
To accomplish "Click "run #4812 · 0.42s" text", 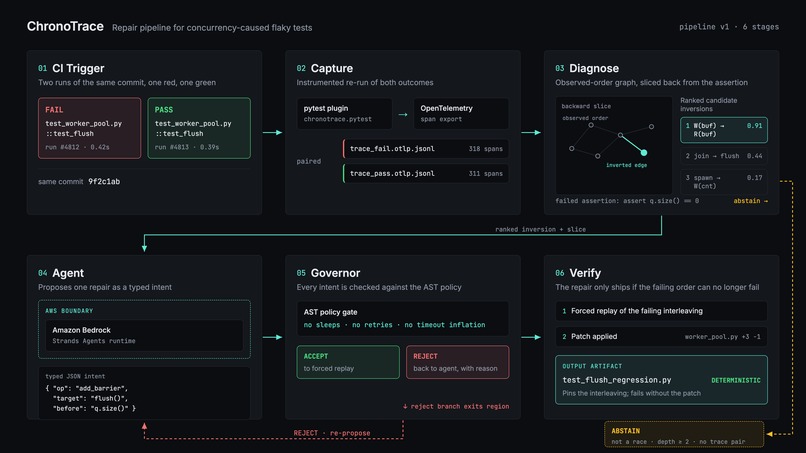I will pyautogui.click(x=77, y=147).
